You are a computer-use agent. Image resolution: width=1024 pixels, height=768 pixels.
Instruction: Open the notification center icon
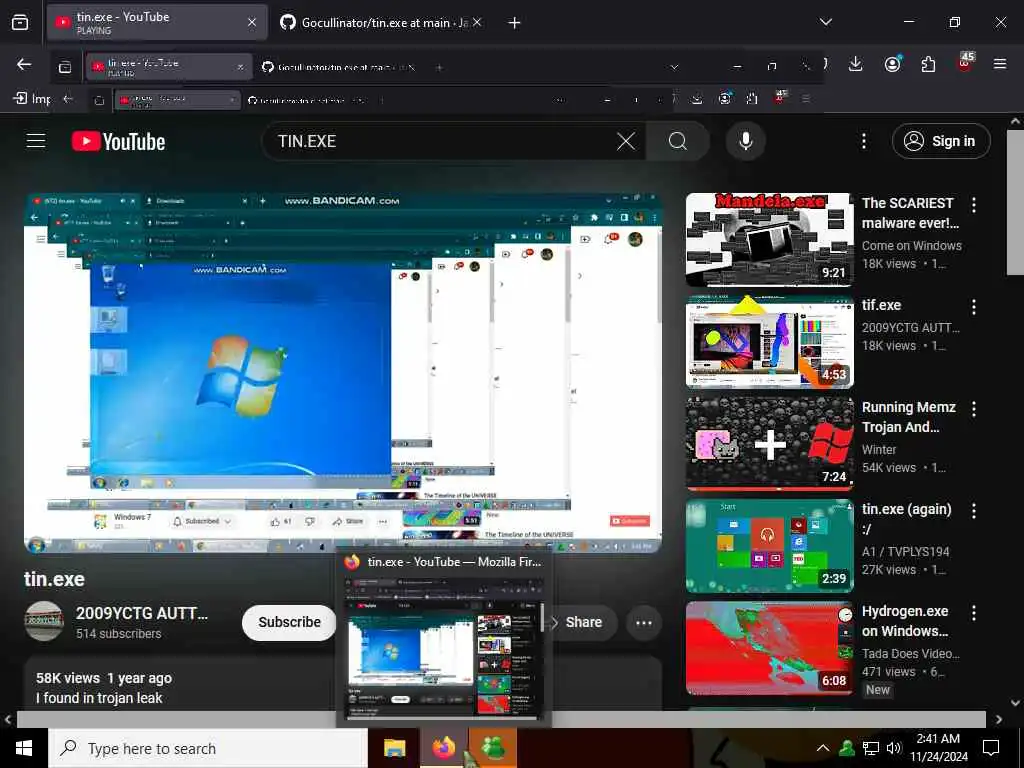(x=991, y=748)
